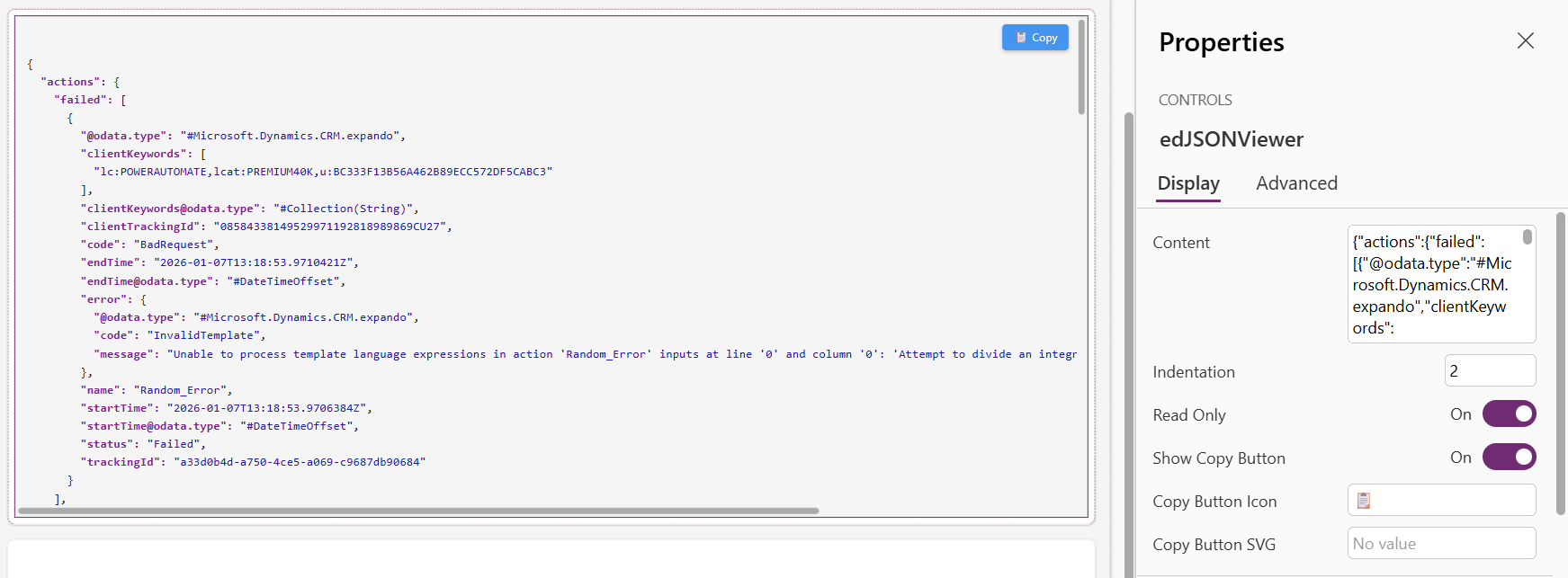The image size is (1568, 578).
Task: Click the "message" line in JSON error
Action: 586,354
